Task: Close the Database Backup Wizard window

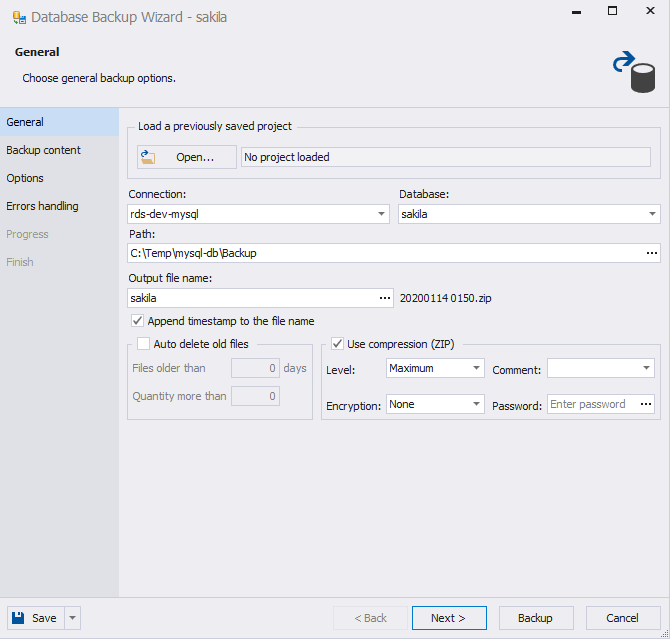Action: coord(651,11)
